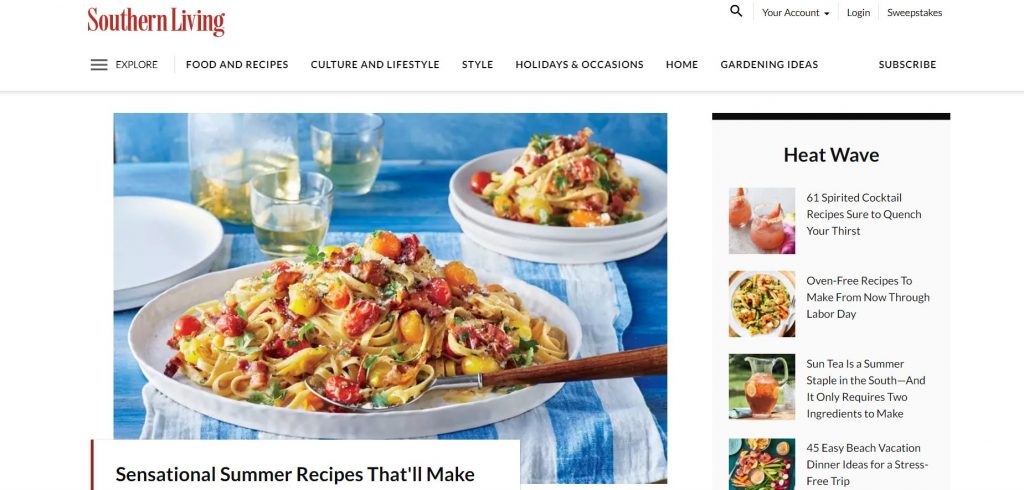Select the Home menu item
This screenshot has width=1024, height=490.
tap(682, 65)
